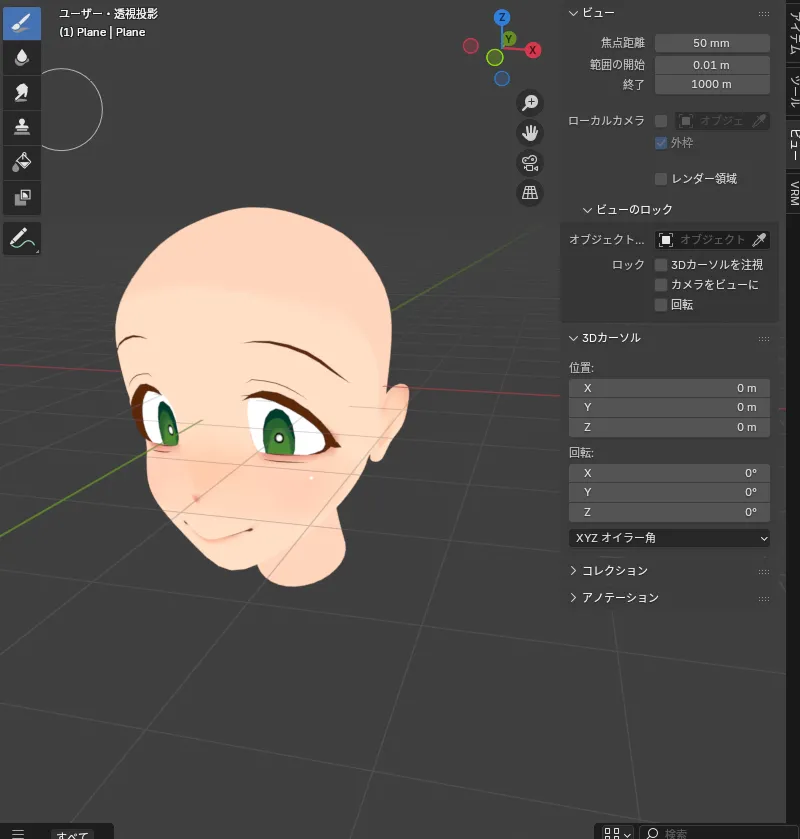800x839 pixels.
Task: Expand the アノテーション panel
Action: (x=573, y=598)
